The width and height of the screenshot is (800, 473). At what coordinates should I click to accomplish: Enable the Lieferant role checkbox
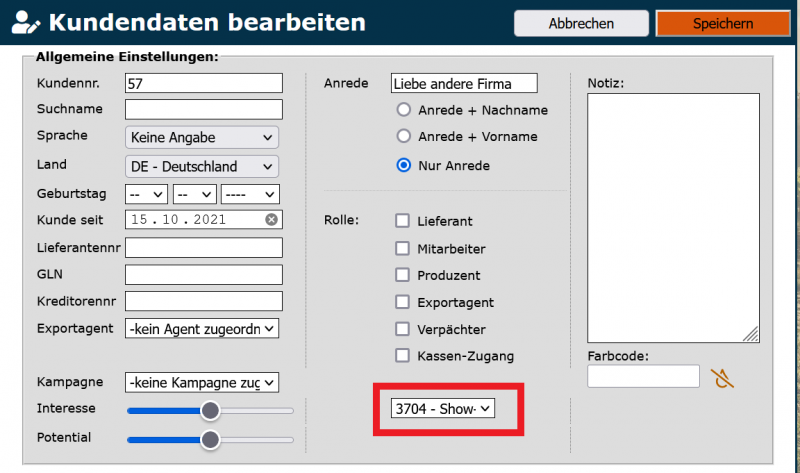(x=402, y=221)
